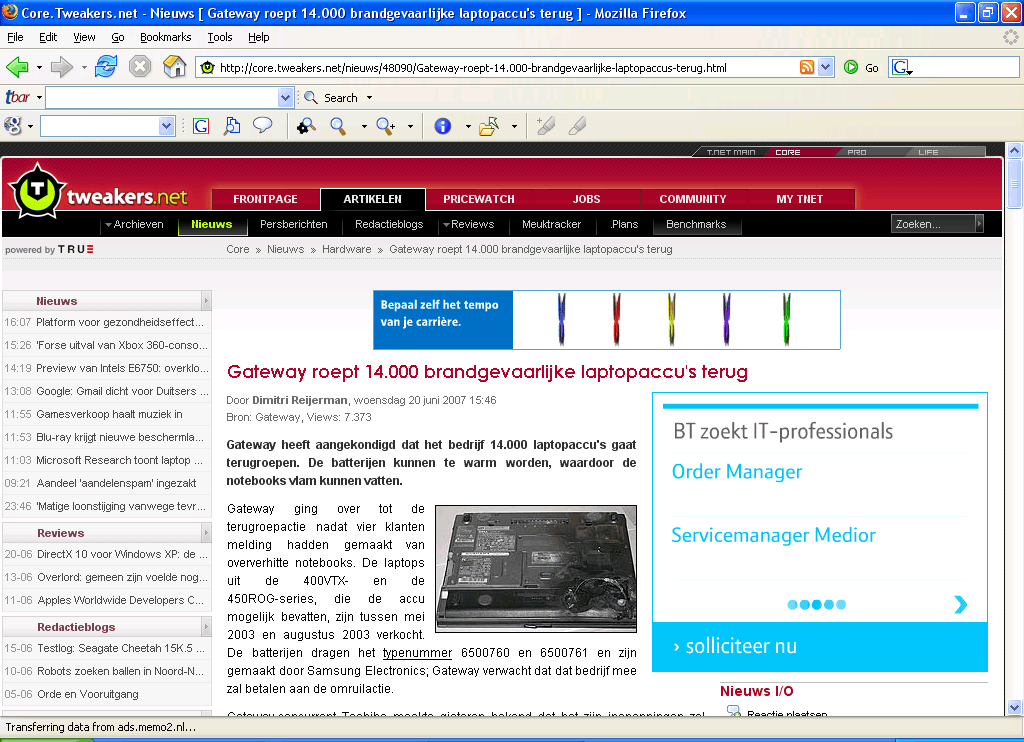The height and width of the screenshot is (742, 1024).
Task: Click the grey Forward arrow button
Action: click(61, 67)
